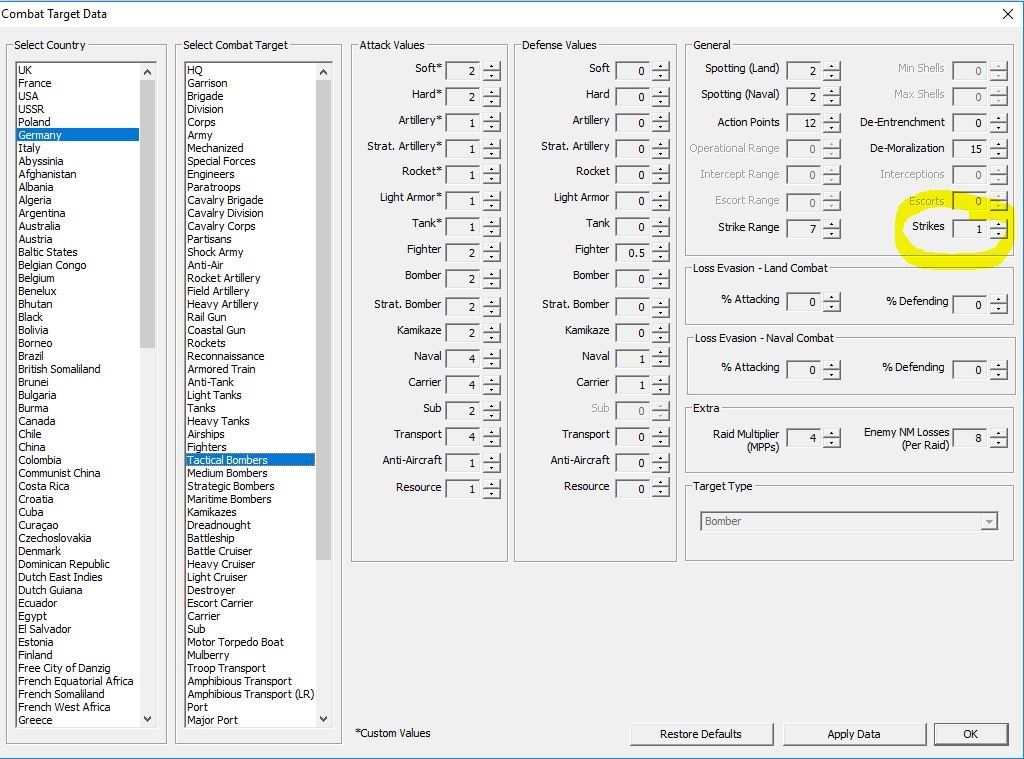
Task: Select Strategic Bombers combat target
Action: click(231, 486)
